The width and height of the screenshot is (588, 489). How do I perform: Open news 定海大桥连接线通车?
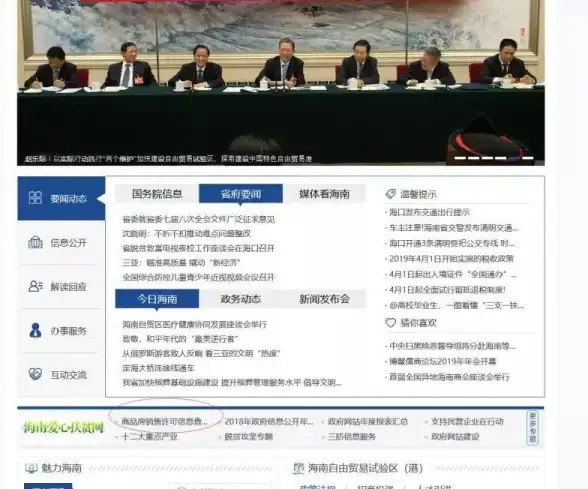coord(158,368)
